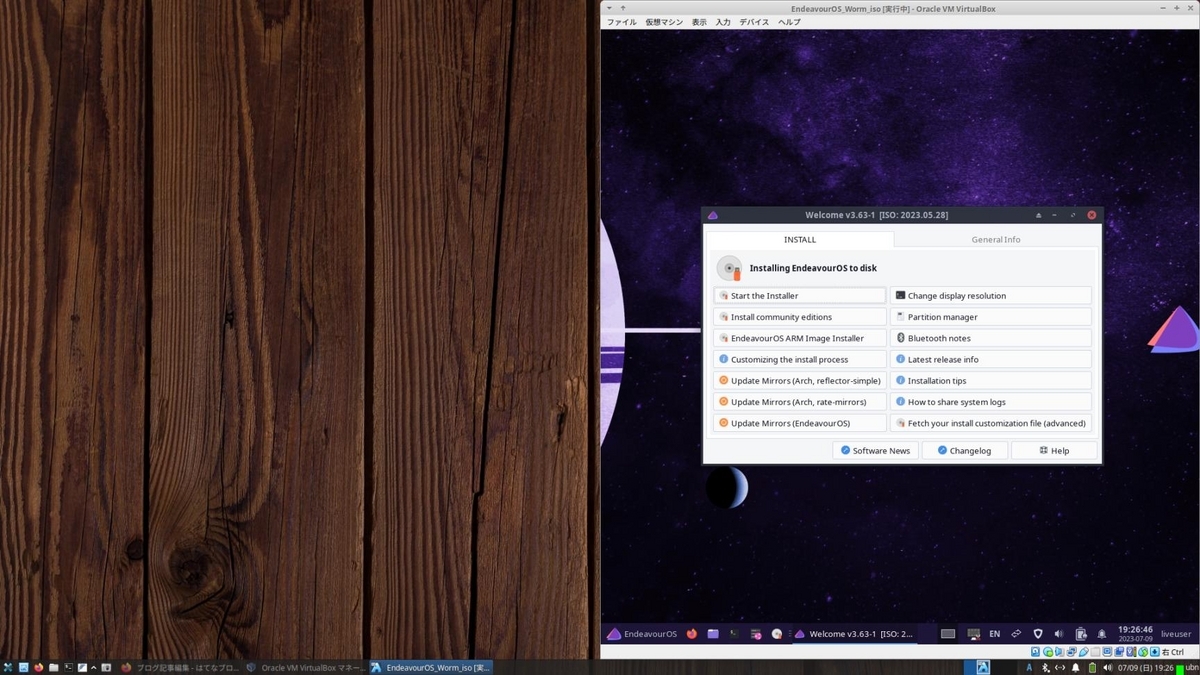Open host volume tray icon
This screenshot has height=675, width=1200.
pos(1108,667)
